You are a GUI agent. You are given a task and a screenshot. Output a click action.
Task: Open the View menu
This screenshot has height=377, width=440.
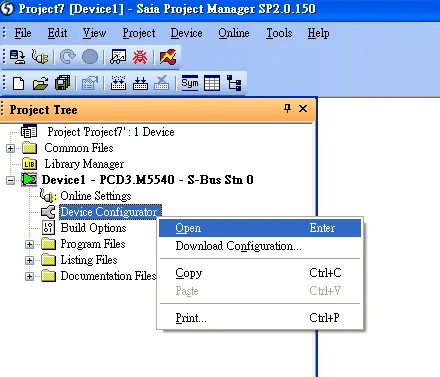coord(94,33)
